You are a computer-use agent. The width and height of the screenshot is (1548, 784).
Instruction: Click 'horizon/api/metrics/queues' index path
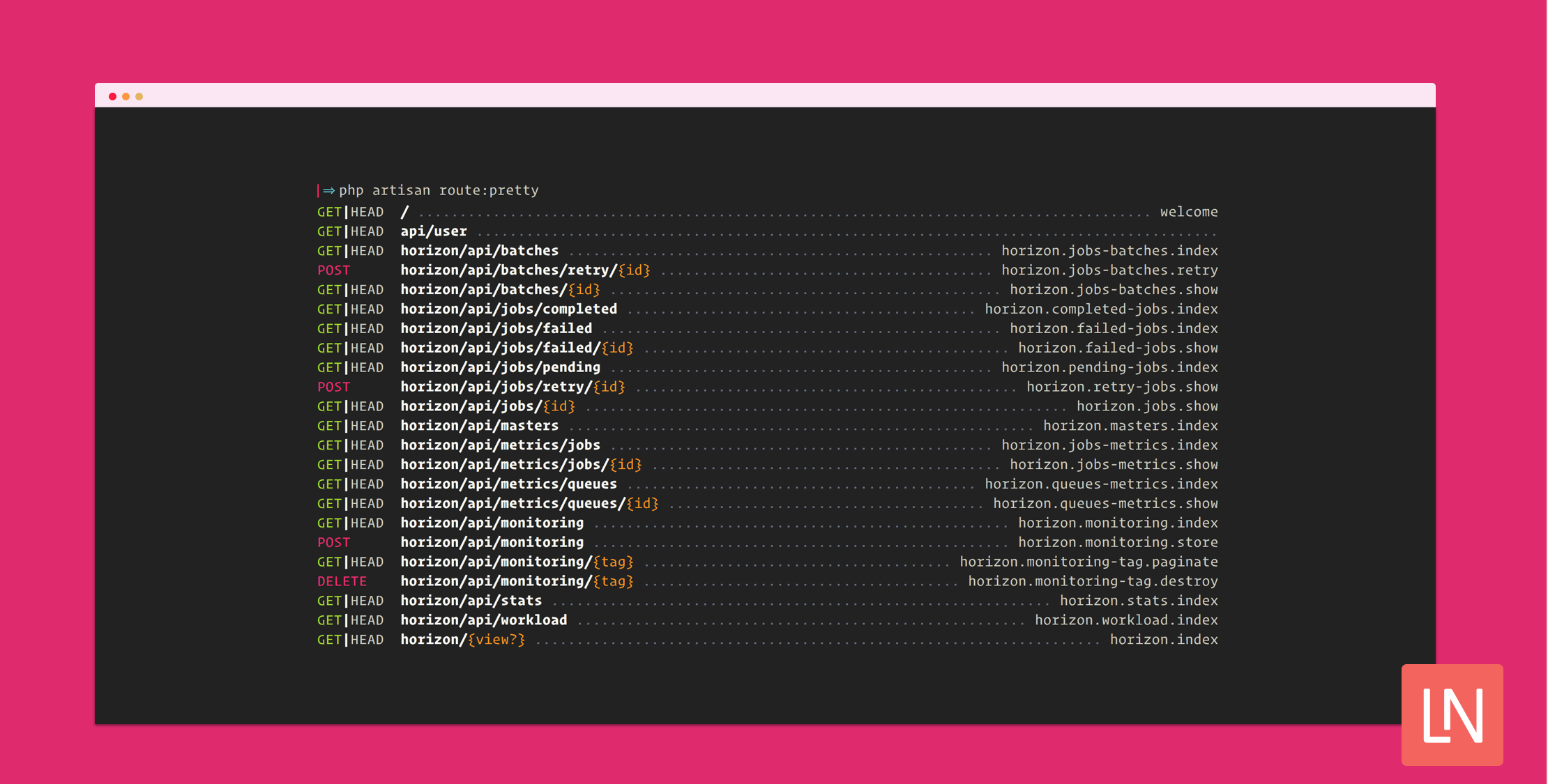tap(509, 484)
